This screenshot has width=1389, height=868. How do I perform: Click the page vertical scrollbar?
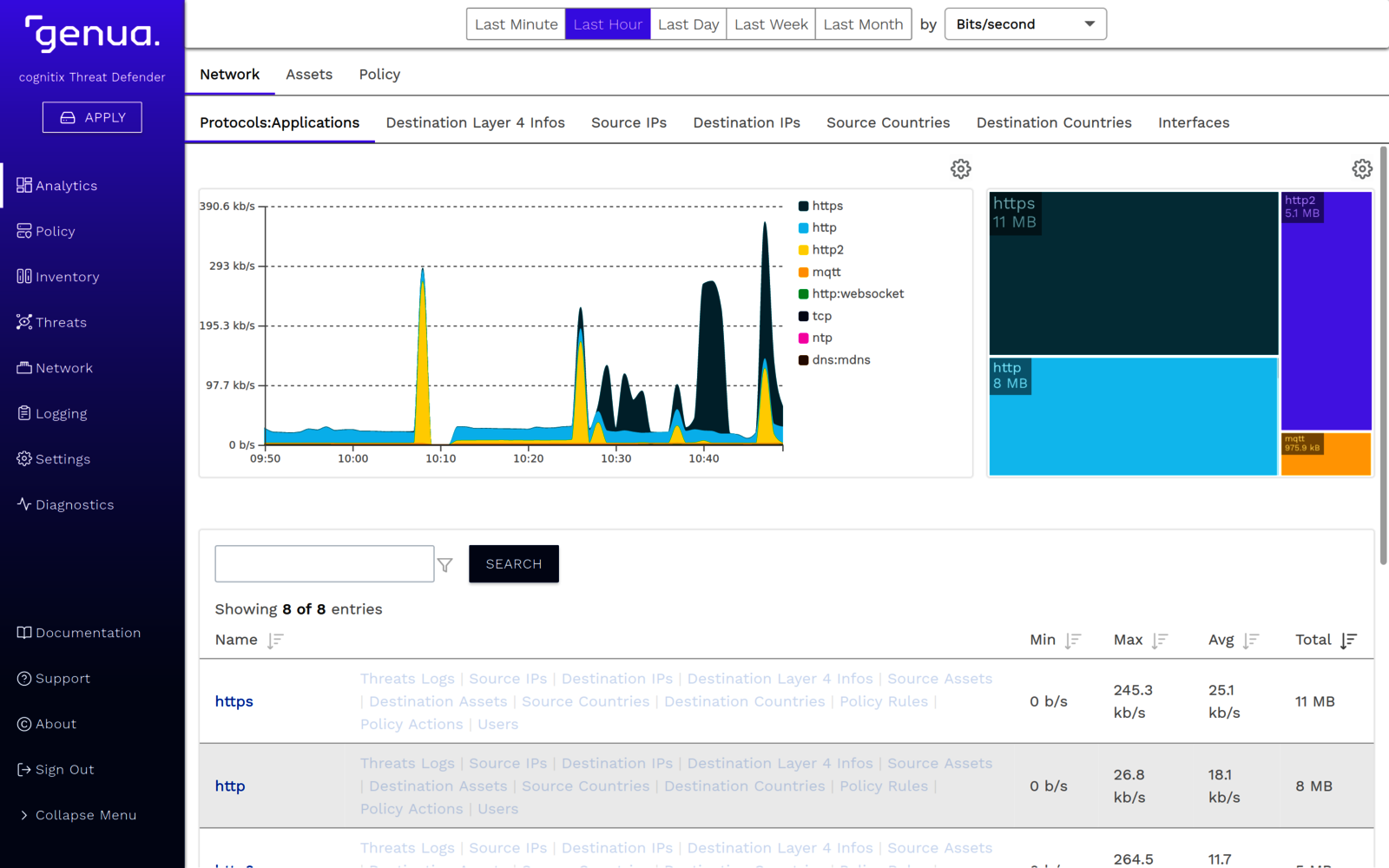(x=1384, y=356)
